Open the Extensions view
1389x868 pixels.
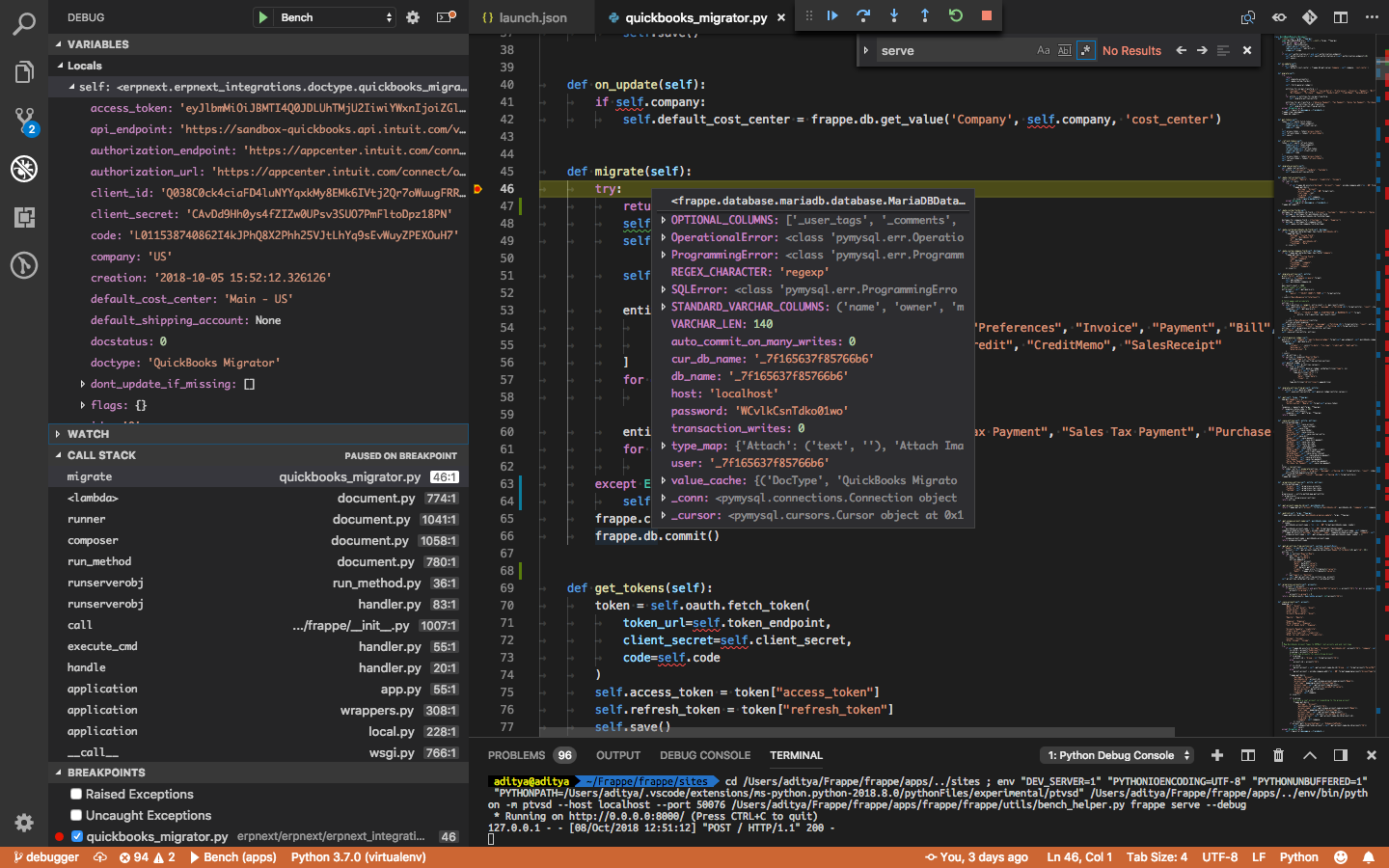point(24,217)
